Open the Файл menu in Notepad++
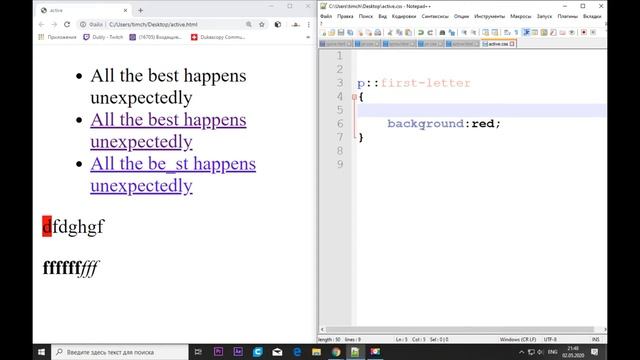Screen dimensions: 640x360 (326, 16)
